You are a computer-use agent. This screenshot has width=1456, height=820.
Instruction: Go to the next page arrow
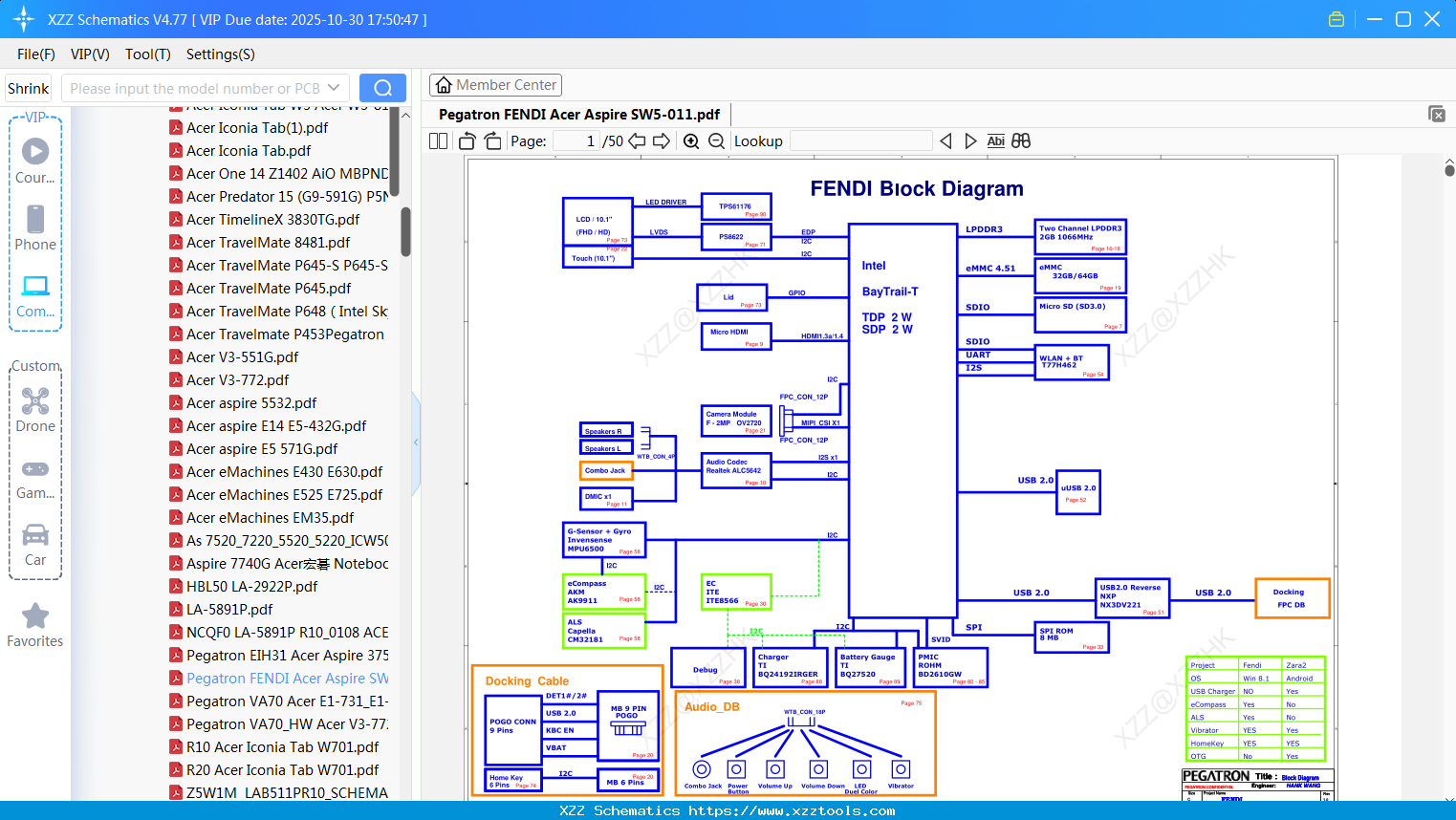coord(662,141)
